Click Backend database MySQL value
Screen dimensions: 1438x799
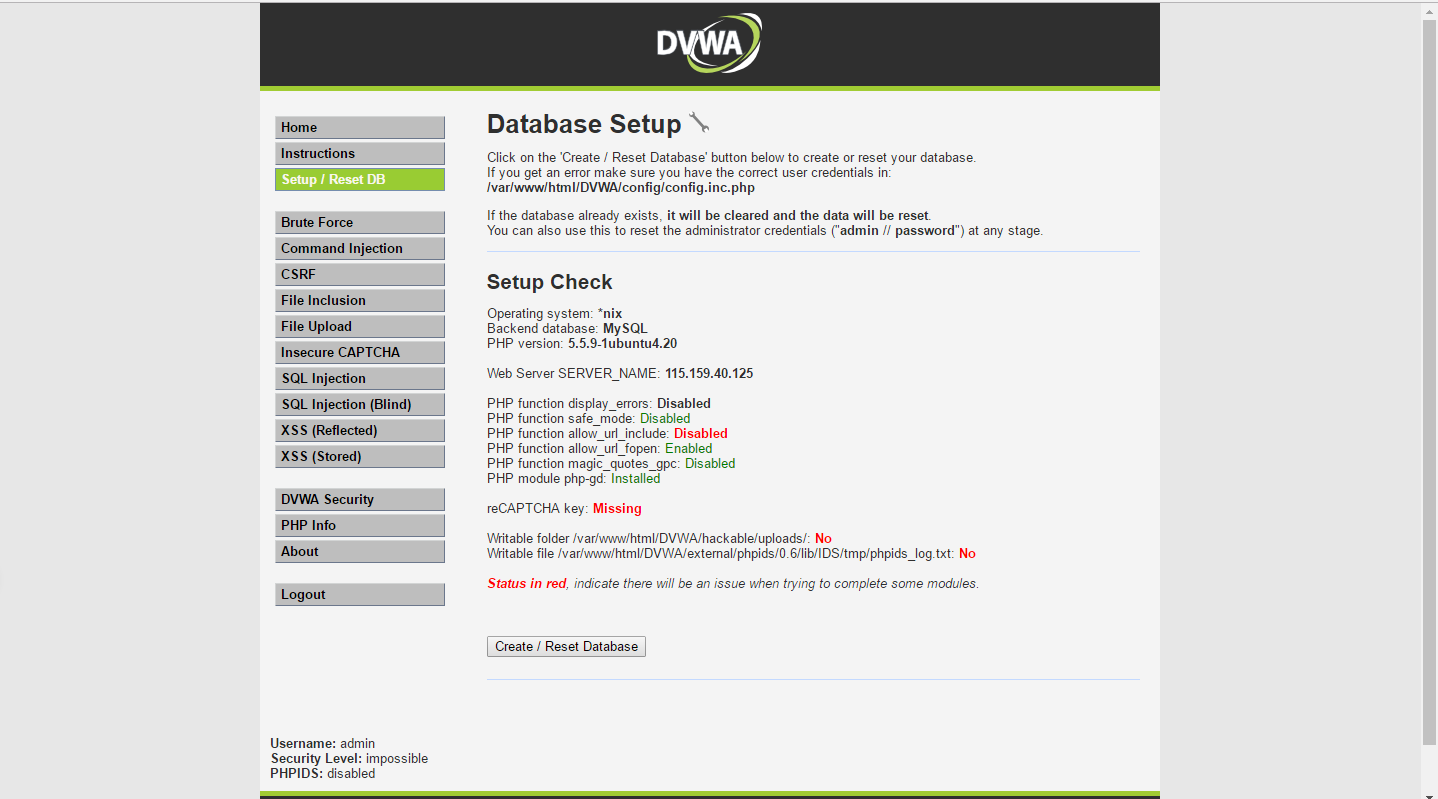[x=625, y=328]
